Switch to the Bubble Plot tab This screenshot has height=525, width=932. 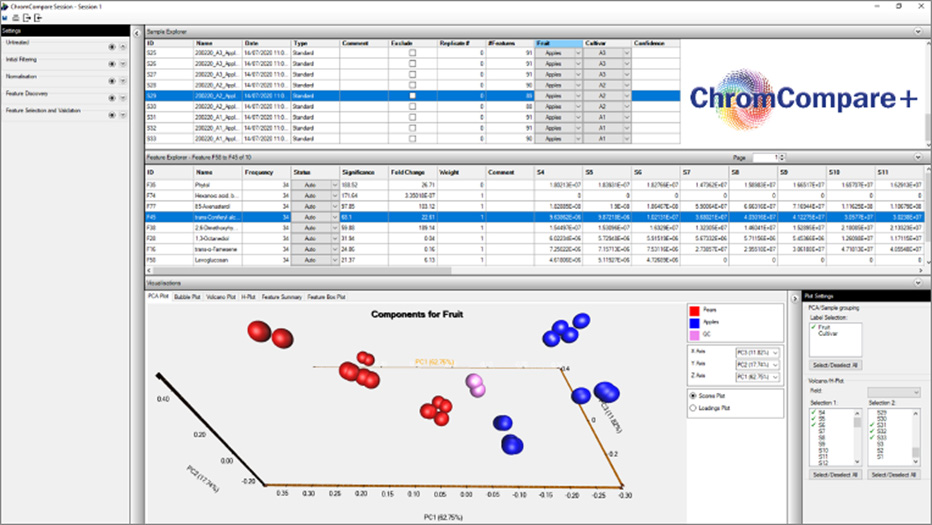point(187,297)
